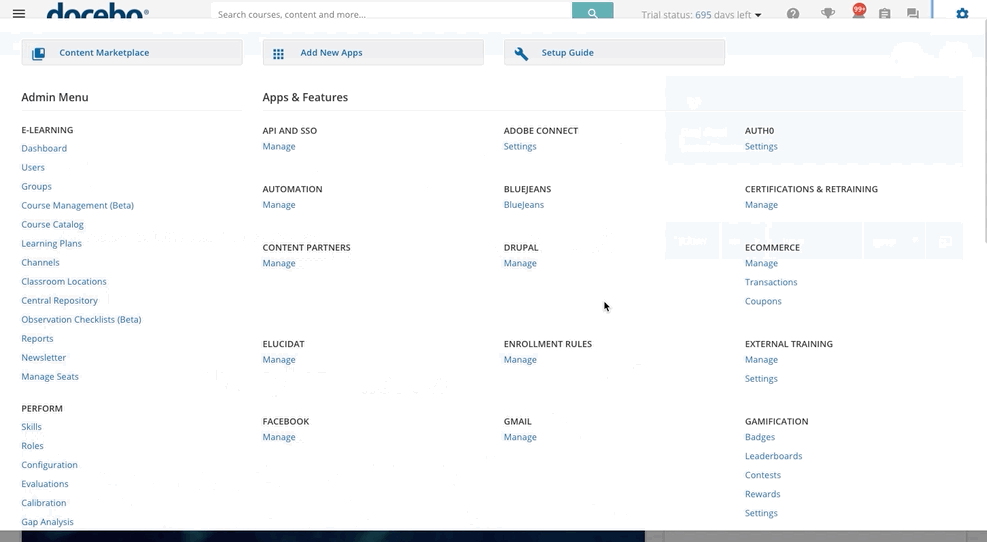Screen dimensions: 987x542
Task: Open Gamification Contests
Action: 763,475
